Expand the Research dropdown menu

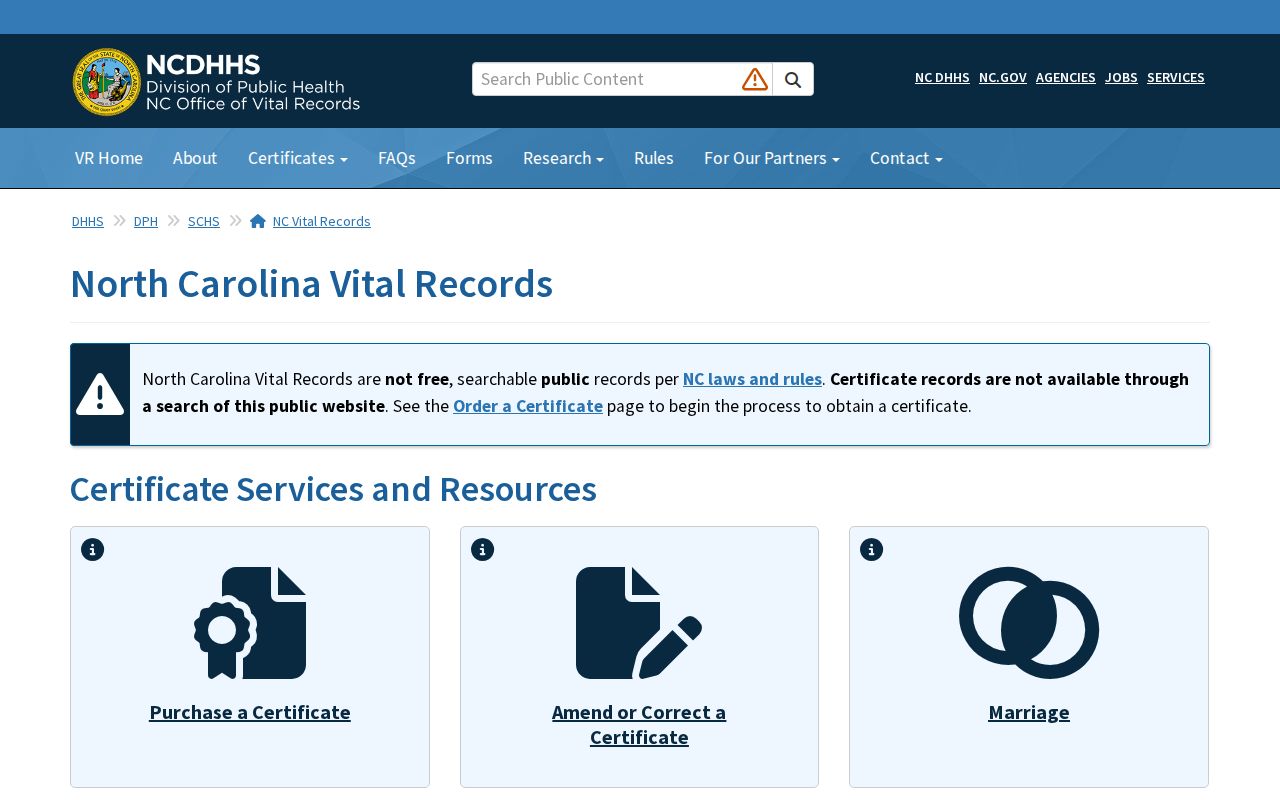[563, 158]
